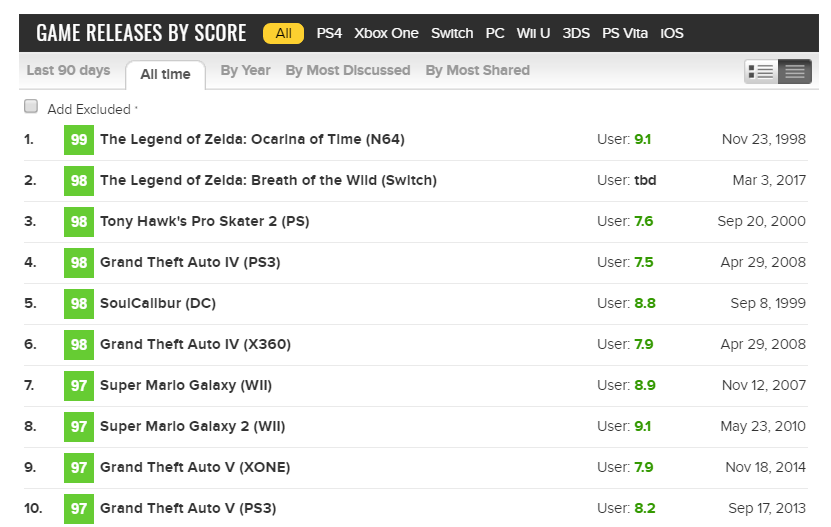Click user score 8.8 for SoulCalibur
This screenshot has width=831, height=527.
tap(645, 303)
